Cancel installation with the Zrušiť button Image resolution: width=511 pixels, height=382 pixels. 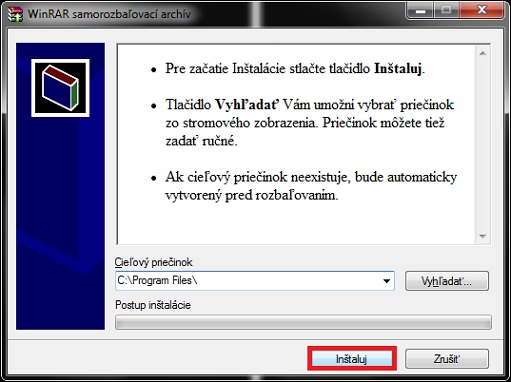(x=447, y=359)
